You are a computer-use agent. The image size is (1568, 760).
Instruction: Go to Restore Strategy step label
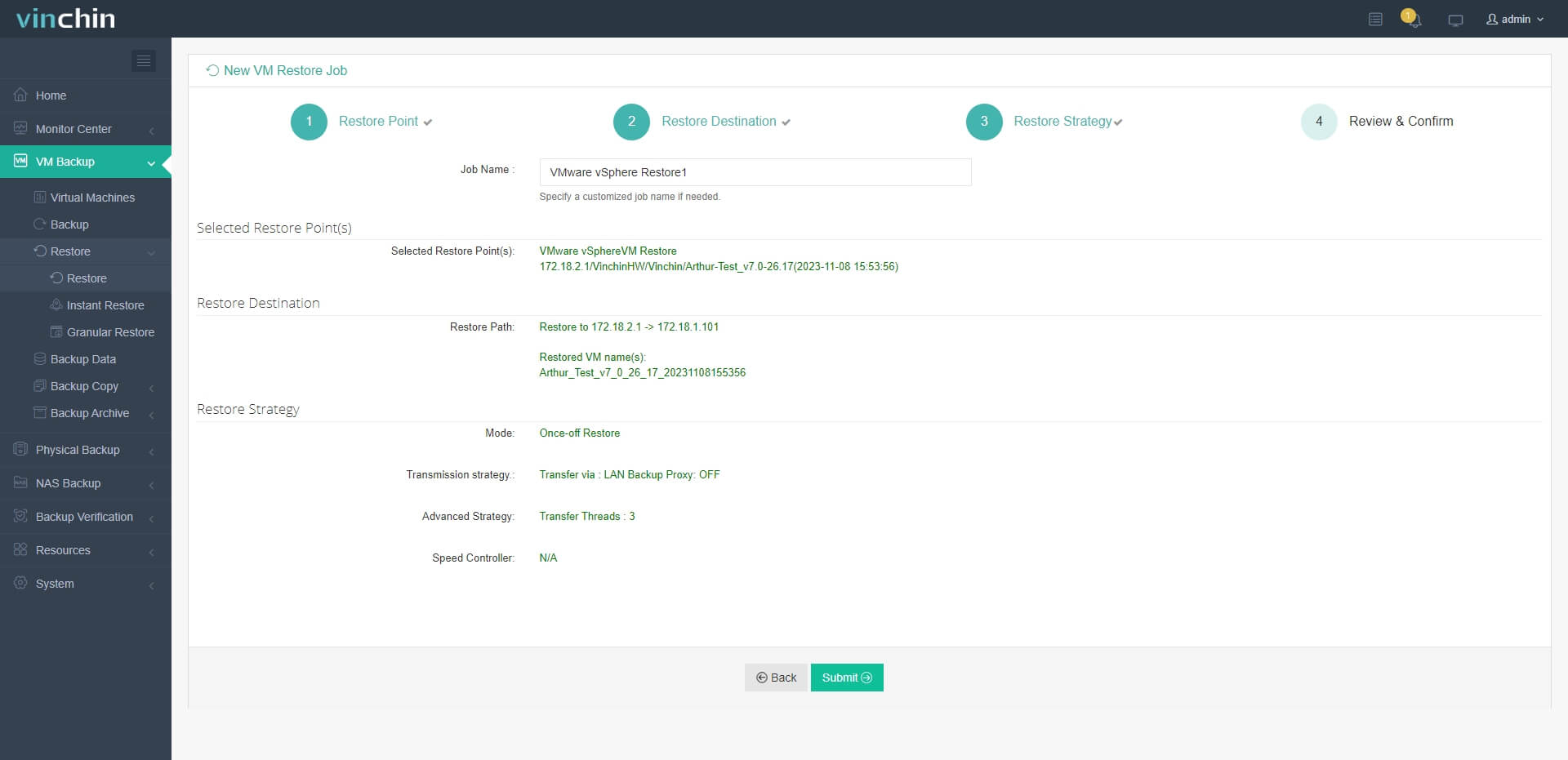point(1062,121)
